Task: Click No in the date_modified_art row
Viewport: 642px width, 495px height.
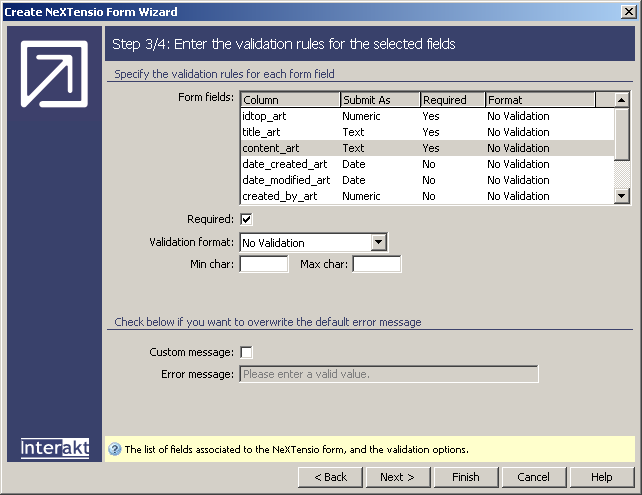Action: point(429,180)
